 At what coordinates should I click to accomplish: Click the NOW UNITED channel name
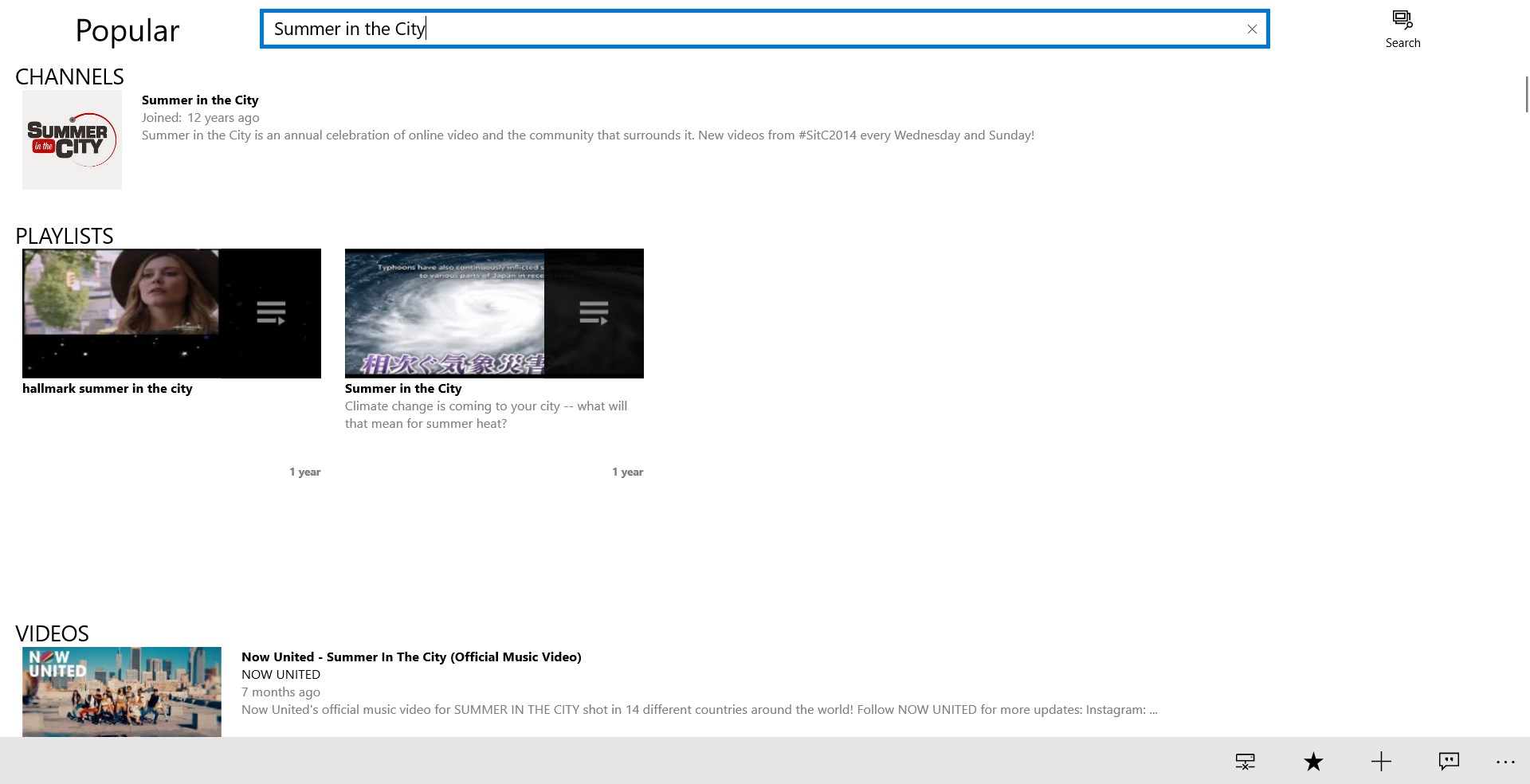pos(280,675)
